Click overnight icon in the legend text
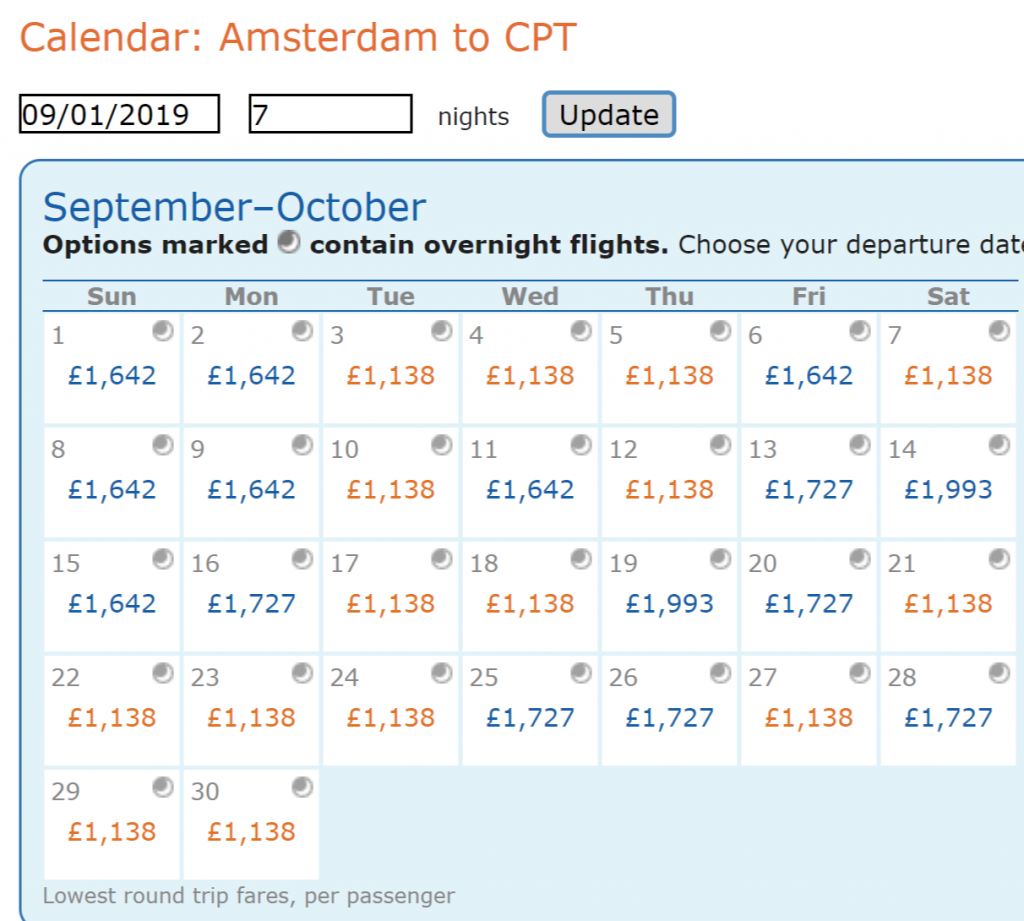This screenshot has width=1024, height=921. pyautogui.click(x=289, y=242)
